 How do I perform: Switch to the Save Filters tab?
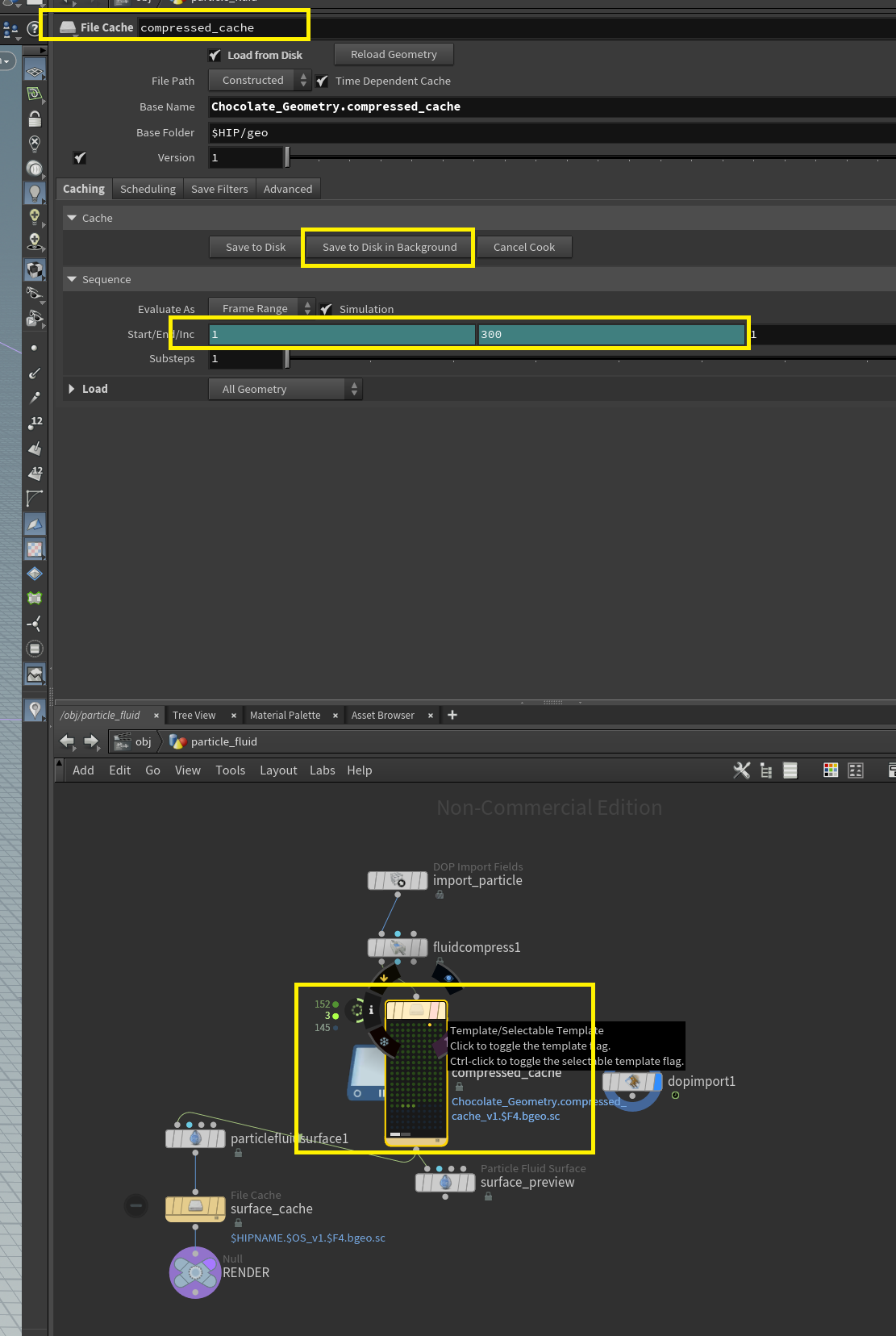click(x=219, y=189)
